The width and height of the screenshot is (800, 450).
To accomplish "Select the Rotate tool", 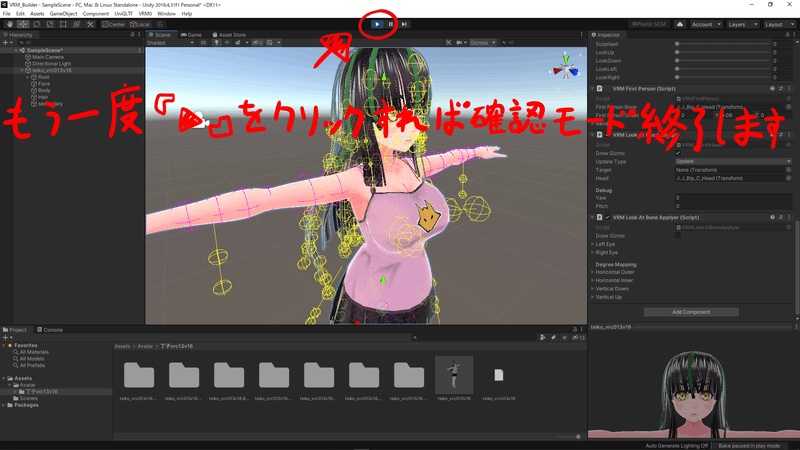I will pos(36,24).
